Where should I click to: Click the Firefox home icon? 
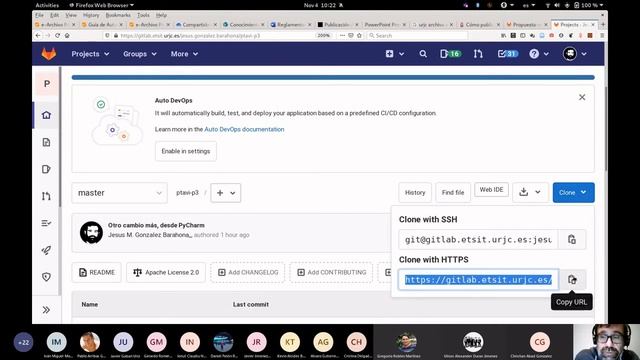67,36
